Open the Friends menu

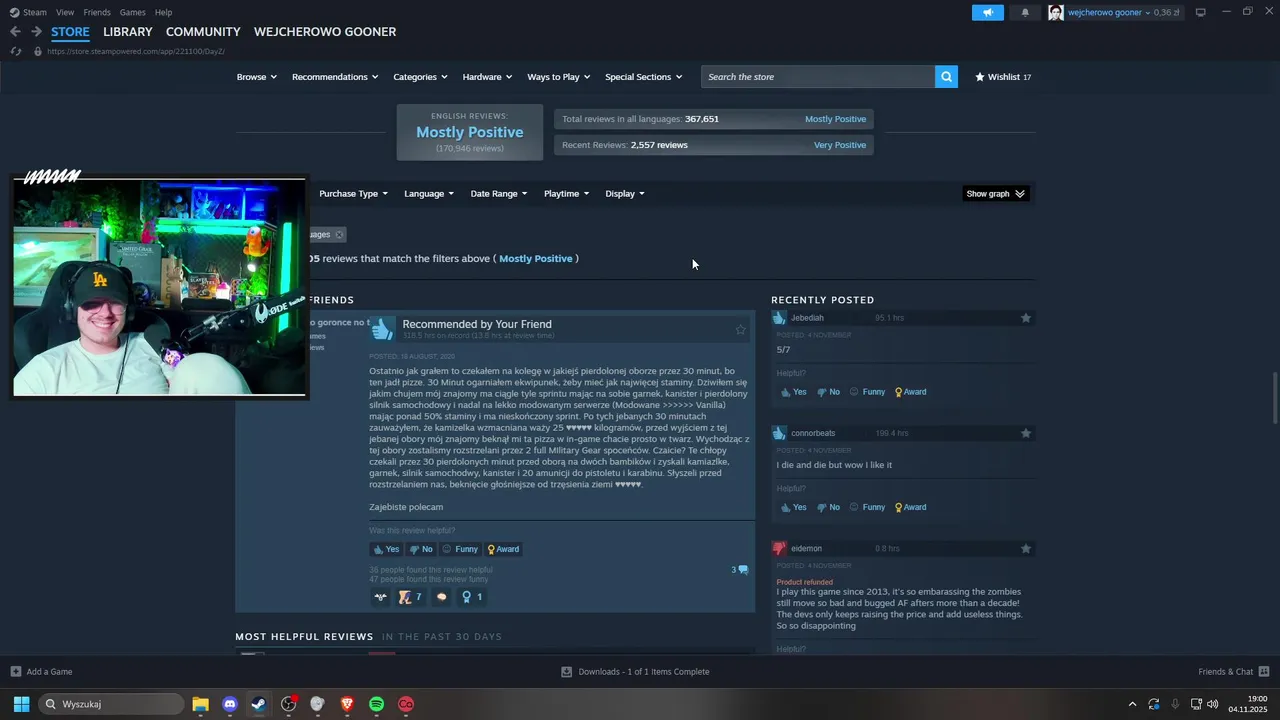(x=97, y=12)
